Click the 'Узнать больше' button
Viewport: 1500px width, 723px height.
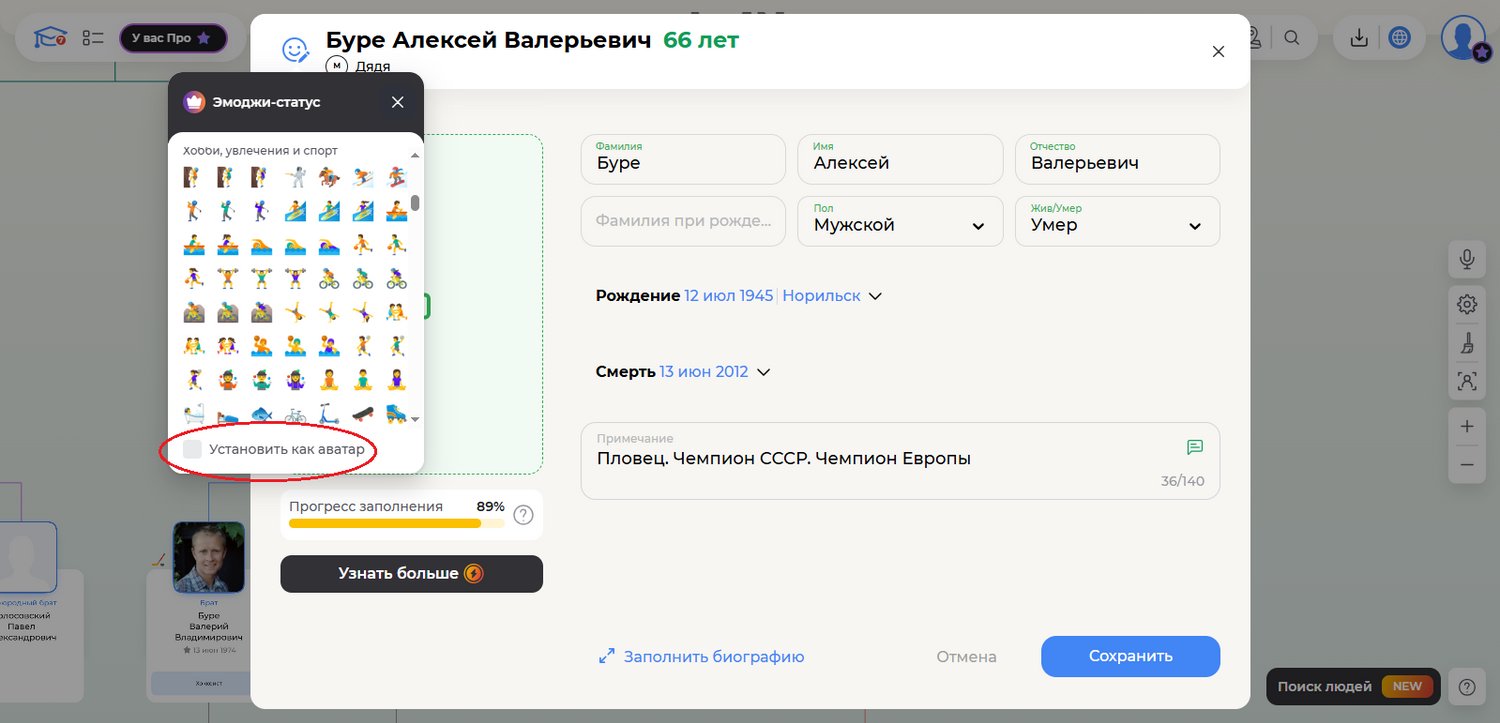click(x=411, y=574)
